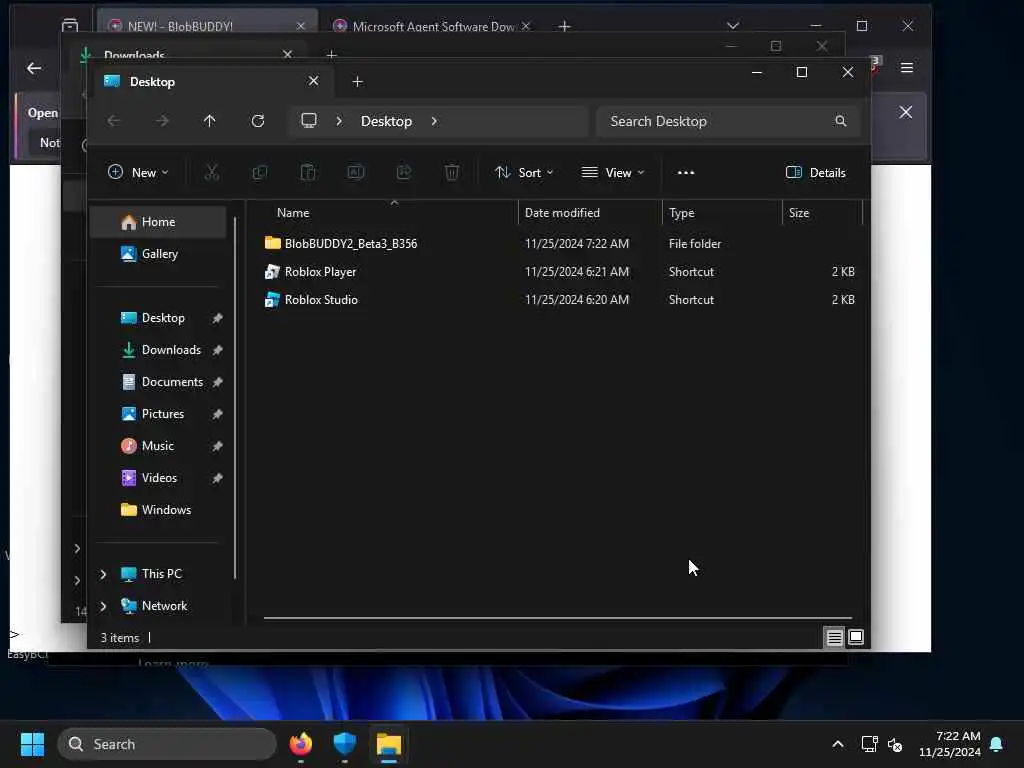Image resolution: width=1024 pixels, height=768 pixels.
Task: Click the muted volume tray icon
Action: pos(895,744)
